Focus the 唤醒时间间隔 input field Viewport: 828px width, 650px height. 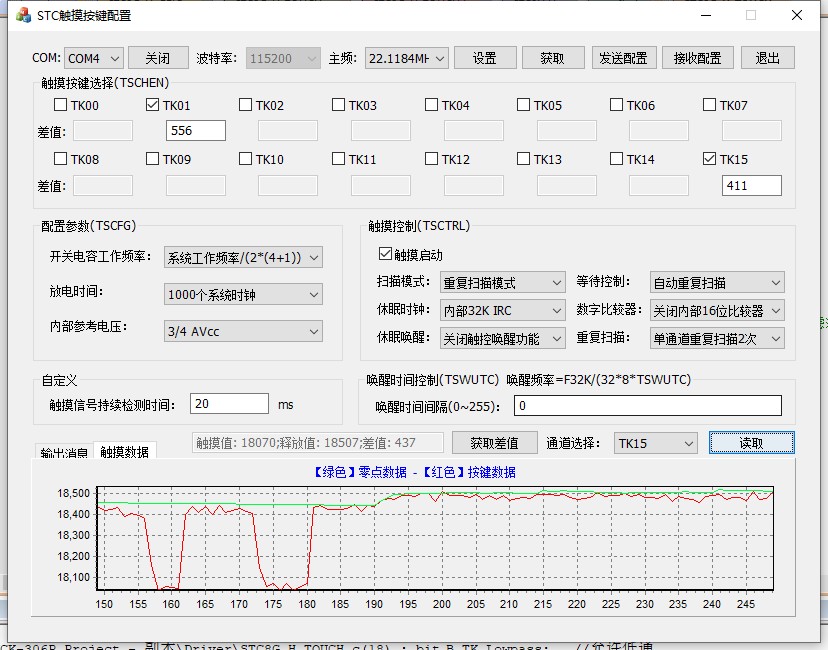coord(647,406)
